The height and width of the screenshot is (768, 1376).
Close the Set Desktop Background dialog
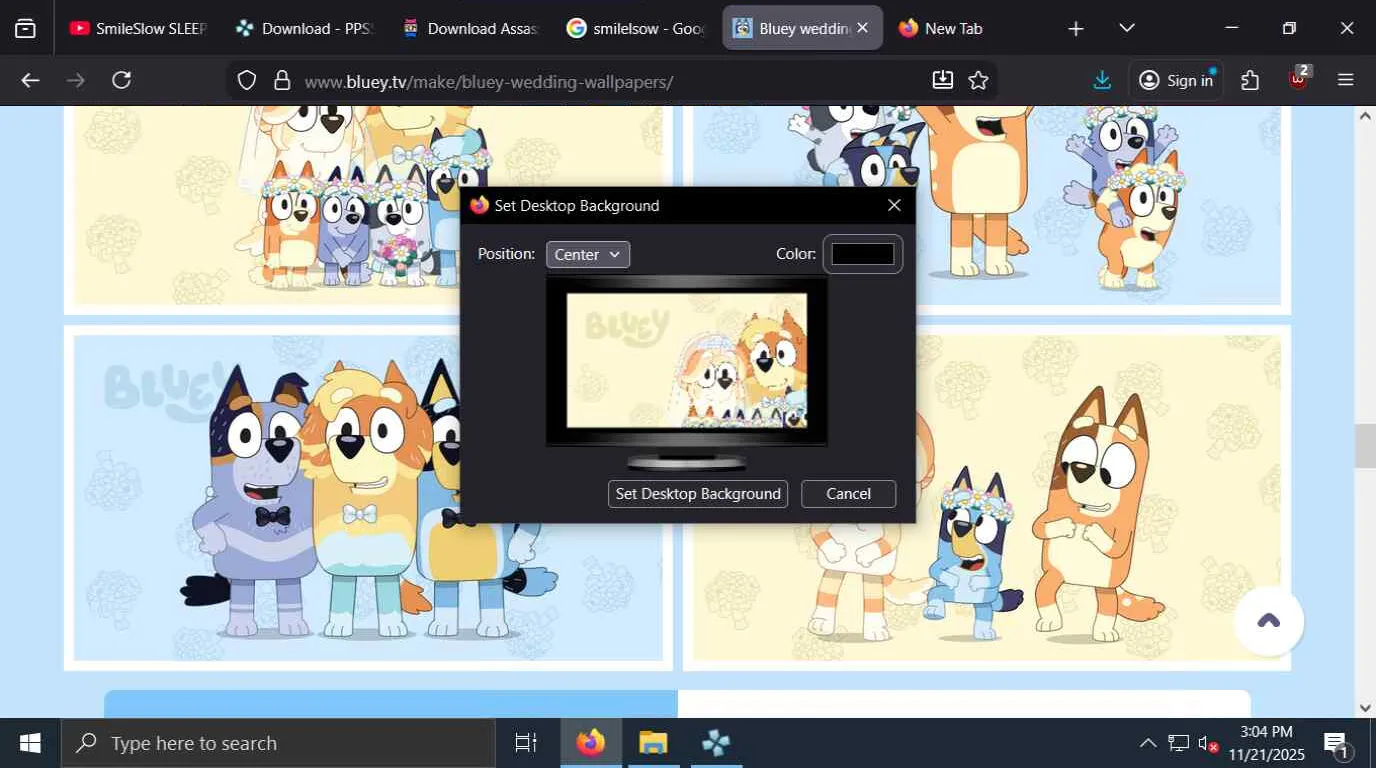click(x=894, y=205)
